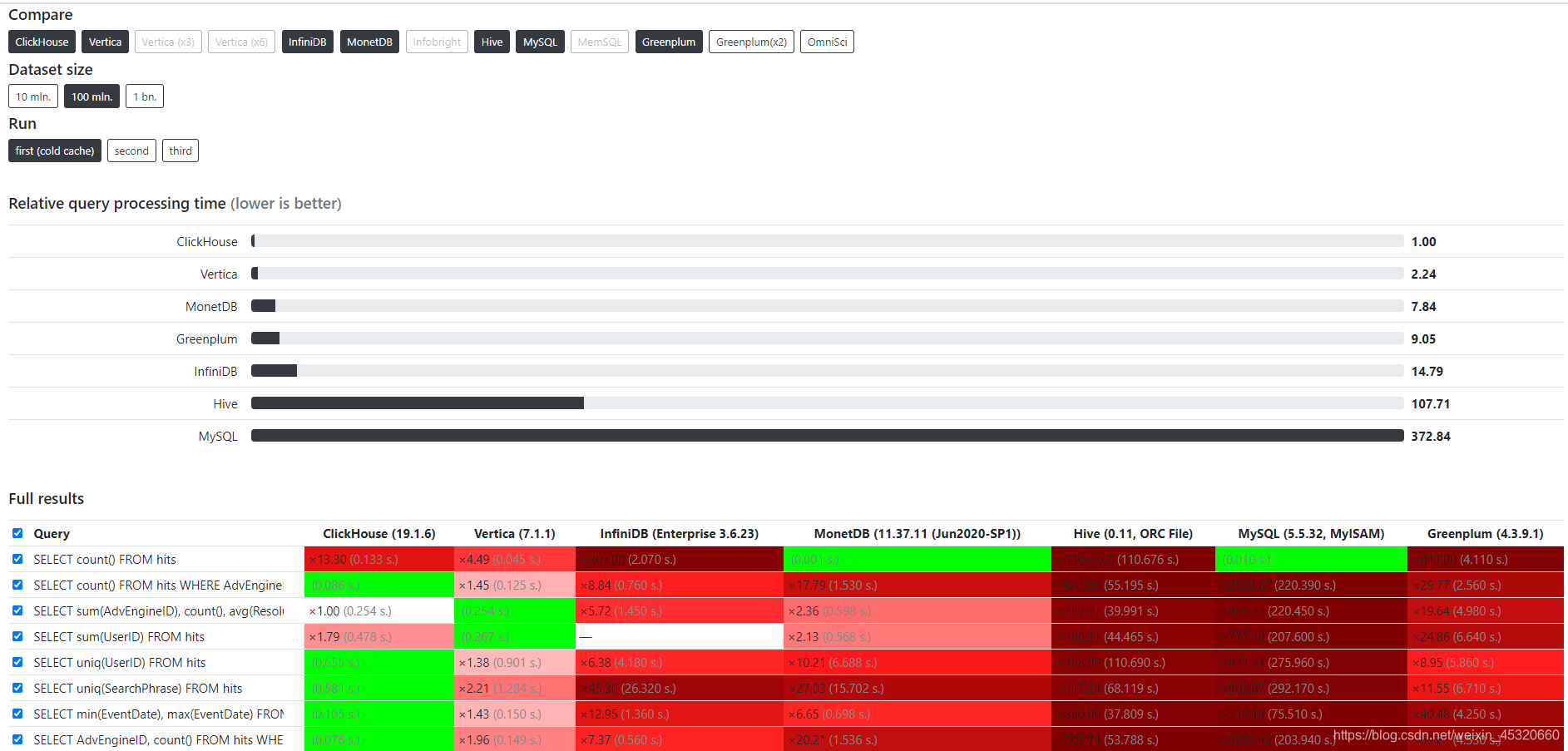Uncheck count() WHERE AdvEngine query checkbox
Image resolution: width=1568 pixels, height=751 pixels.
(17, 585)
